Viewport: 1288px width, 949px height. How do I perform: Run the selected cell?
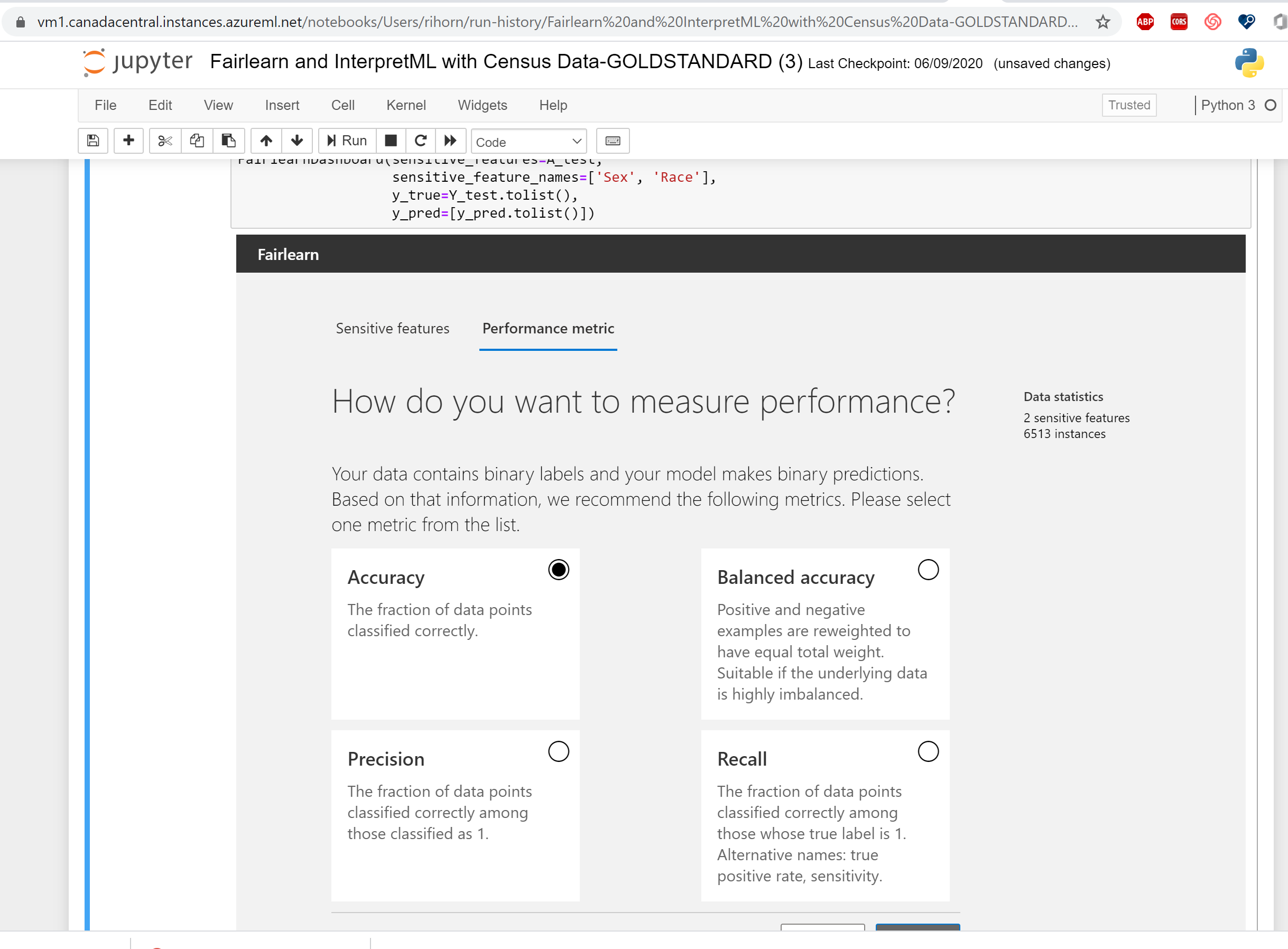tap(346, 141)
